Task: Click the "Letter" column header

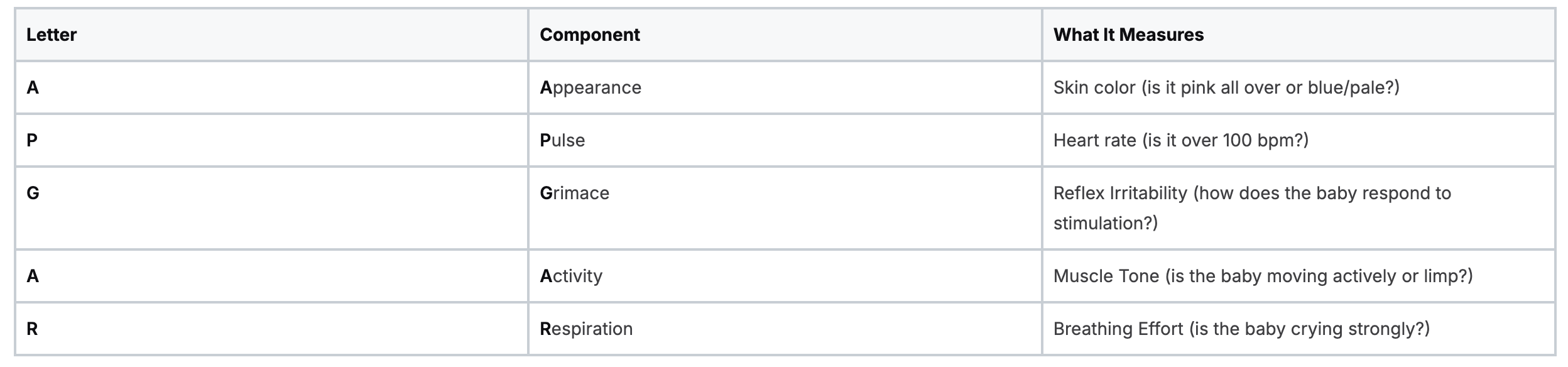Action: [52, 35]
